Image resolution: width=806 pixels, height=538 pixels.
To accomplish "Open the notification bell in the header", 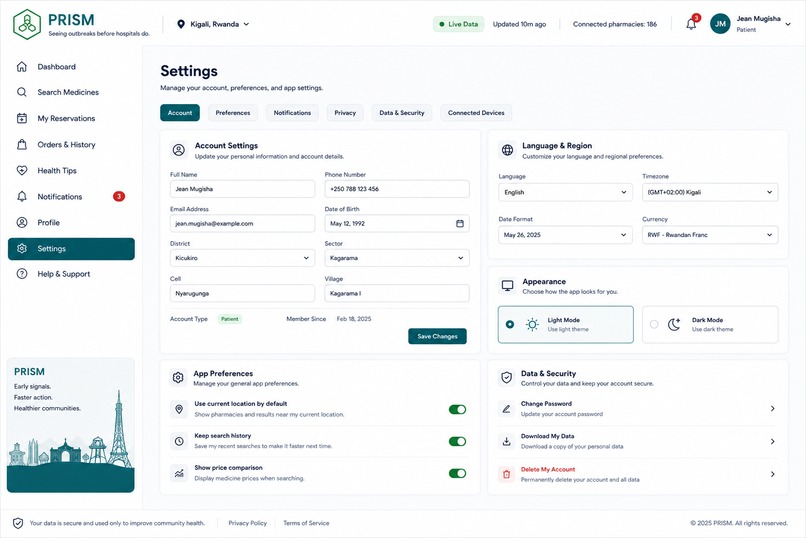I will point(691,24).
